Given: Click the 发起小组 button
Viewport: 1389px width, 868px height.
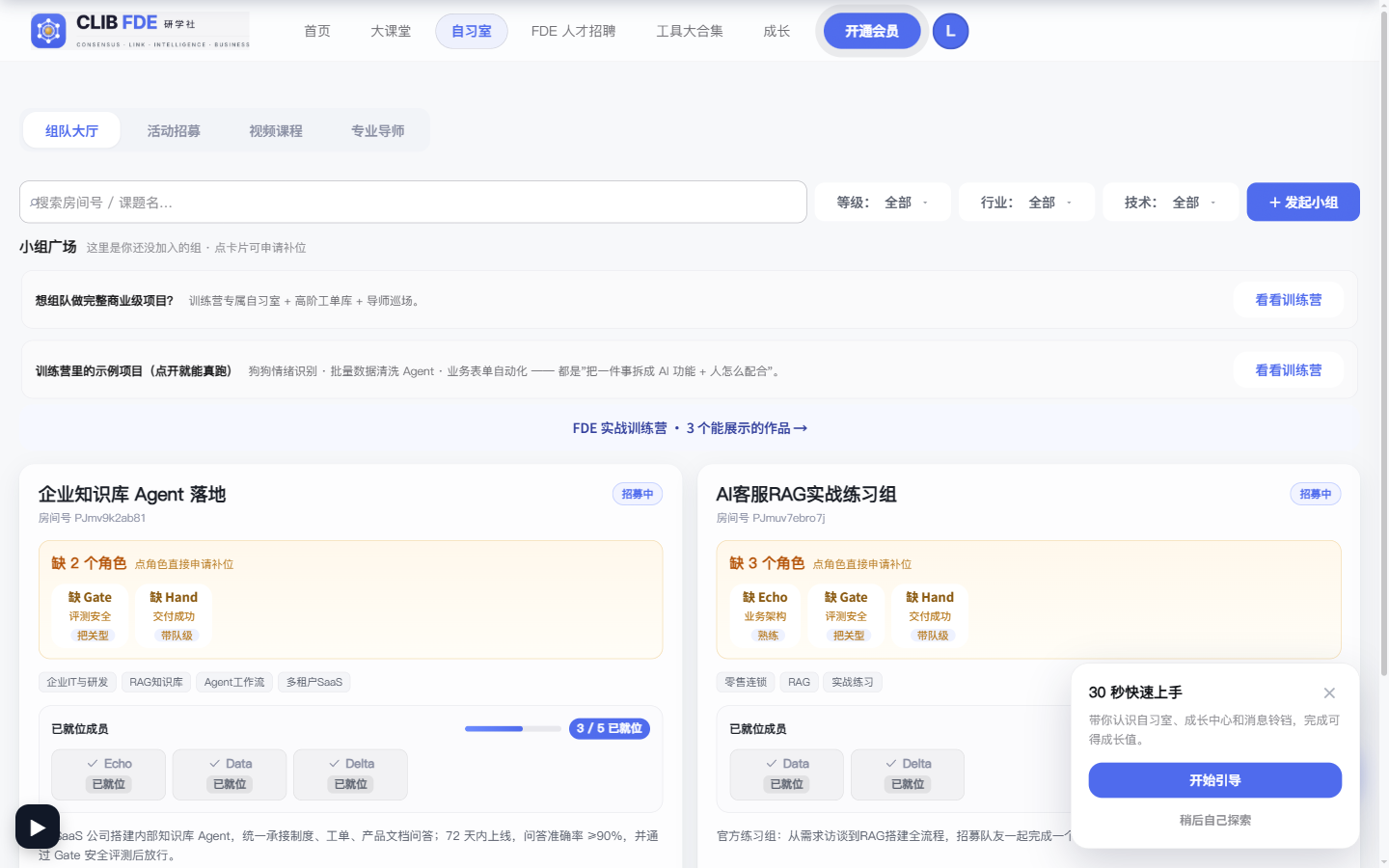Looking at the screenshot, I should [x=1303, y=202].
